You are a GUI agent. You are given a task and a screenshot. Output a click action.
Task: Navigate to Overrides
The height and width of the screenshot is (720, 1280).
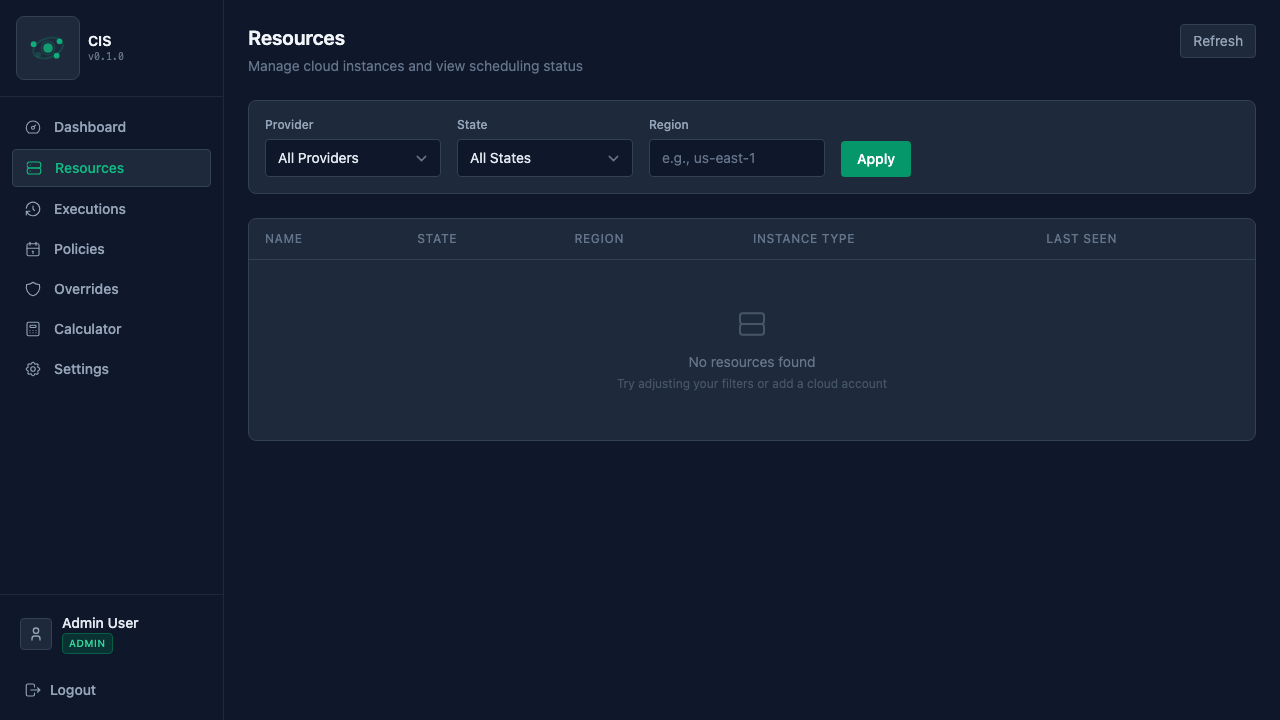coord(111,289)
